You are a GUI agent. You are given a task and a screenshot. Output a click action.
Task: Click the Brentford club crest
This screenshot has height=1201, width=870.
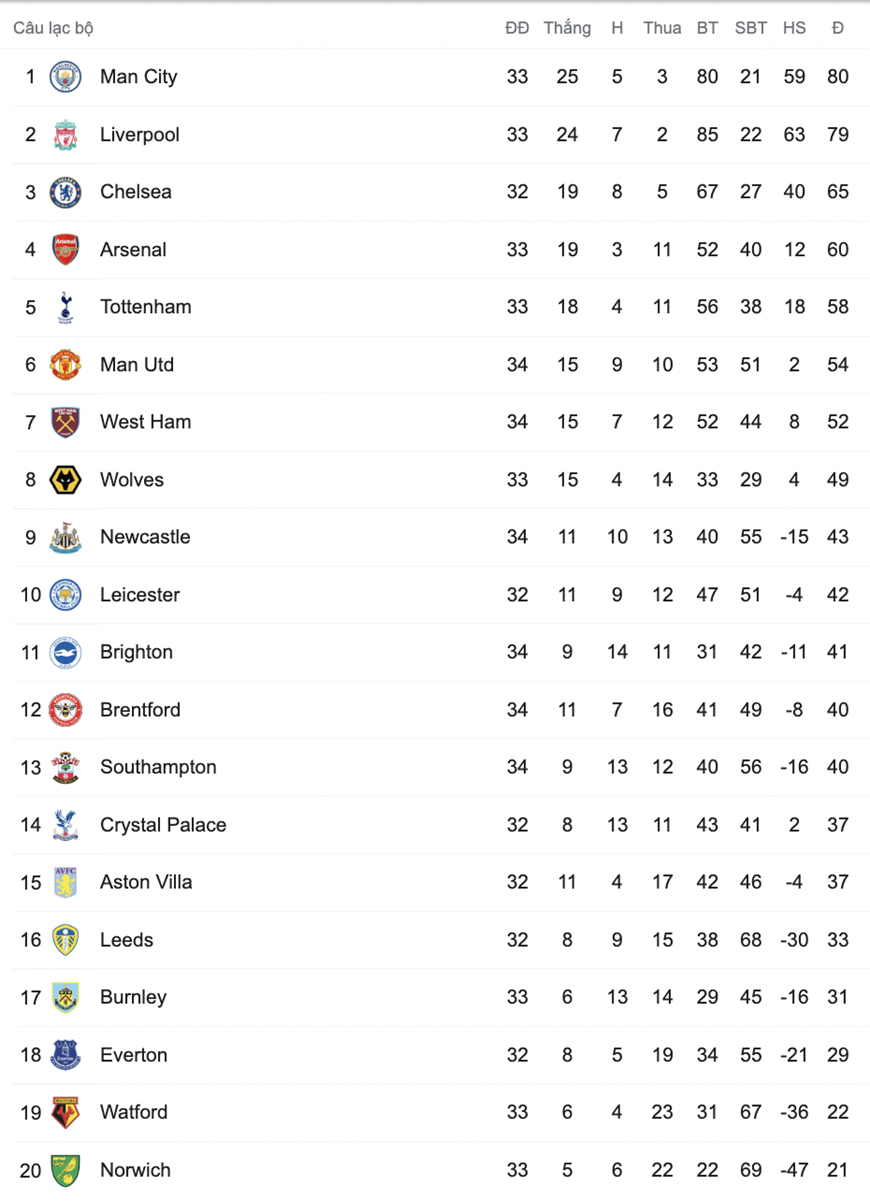[66, 710]
